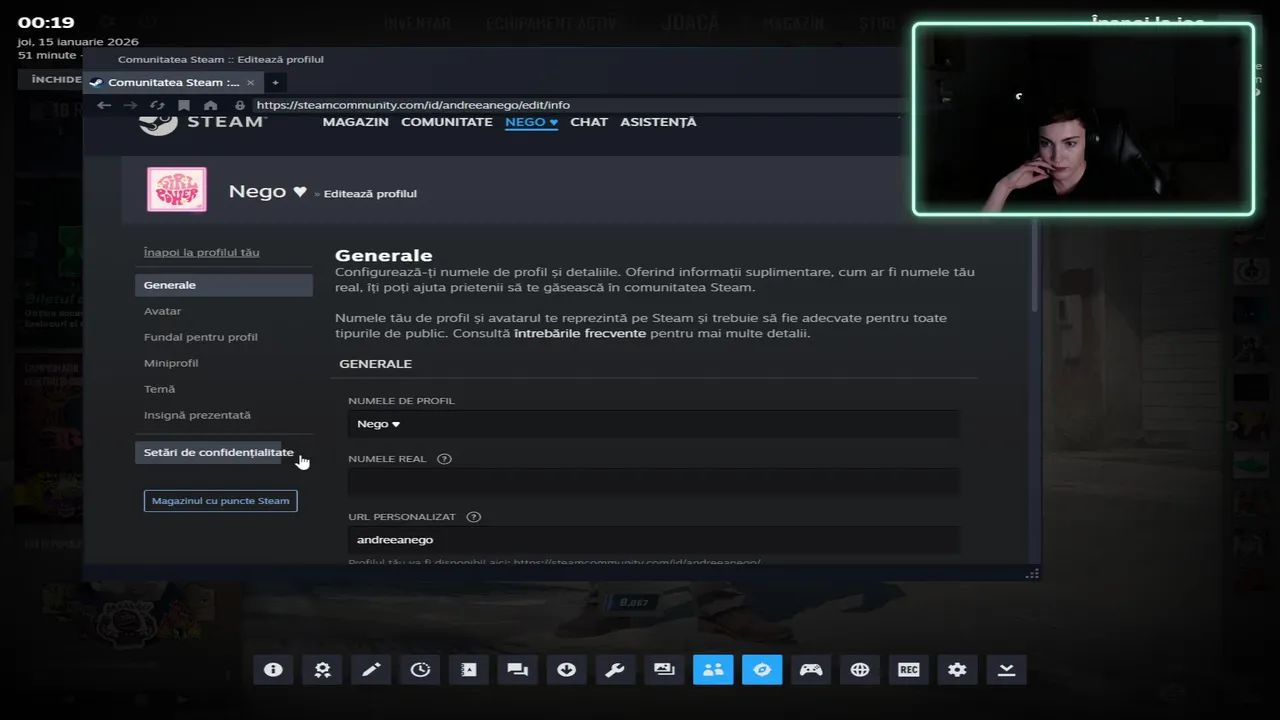
Task: Click the REC recording icon
Action: point(909,670)
